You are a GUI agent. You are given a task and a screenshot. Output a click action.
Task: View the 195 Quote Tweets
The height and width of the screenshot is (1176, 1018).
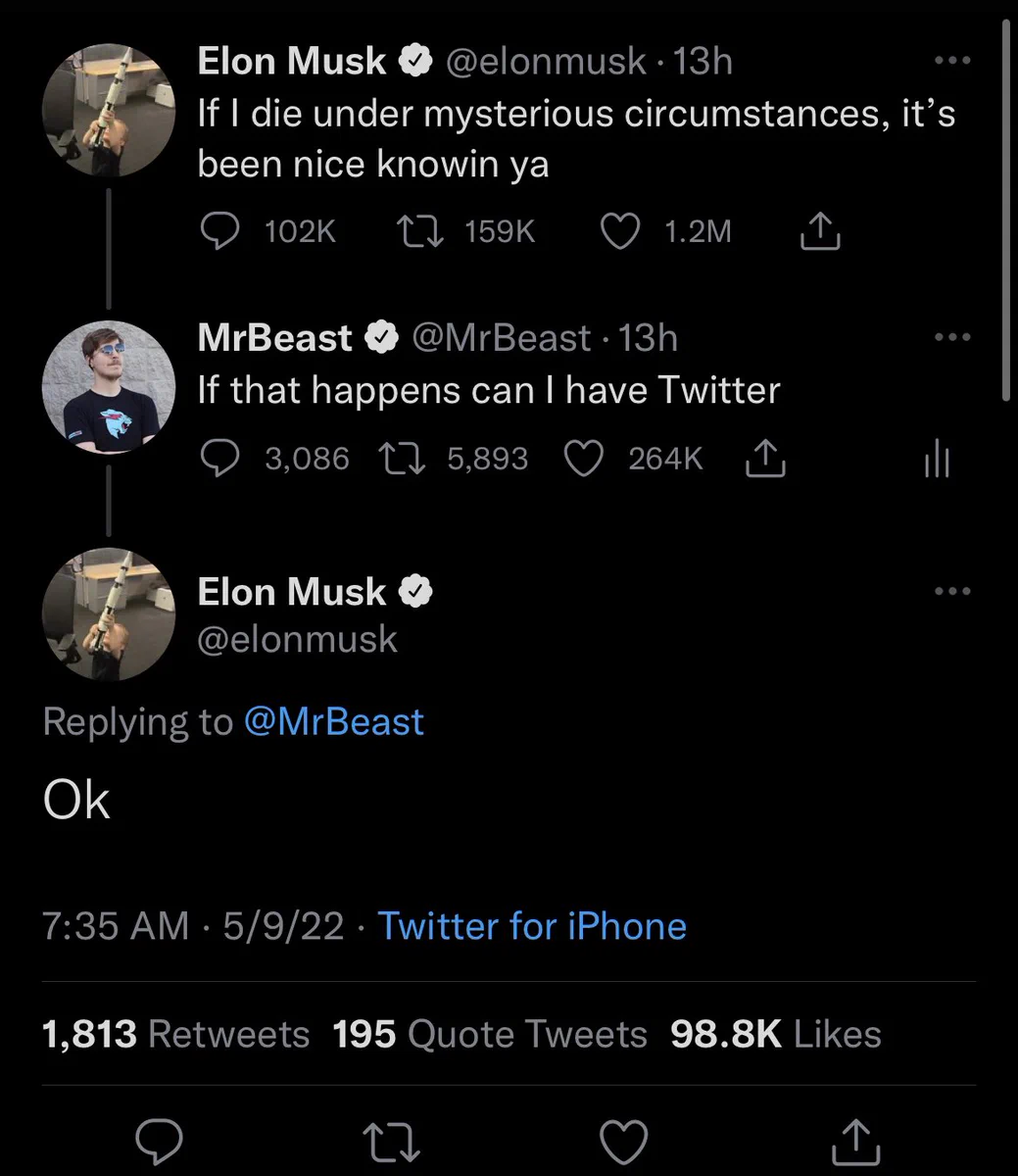[x=490, y=1034]
